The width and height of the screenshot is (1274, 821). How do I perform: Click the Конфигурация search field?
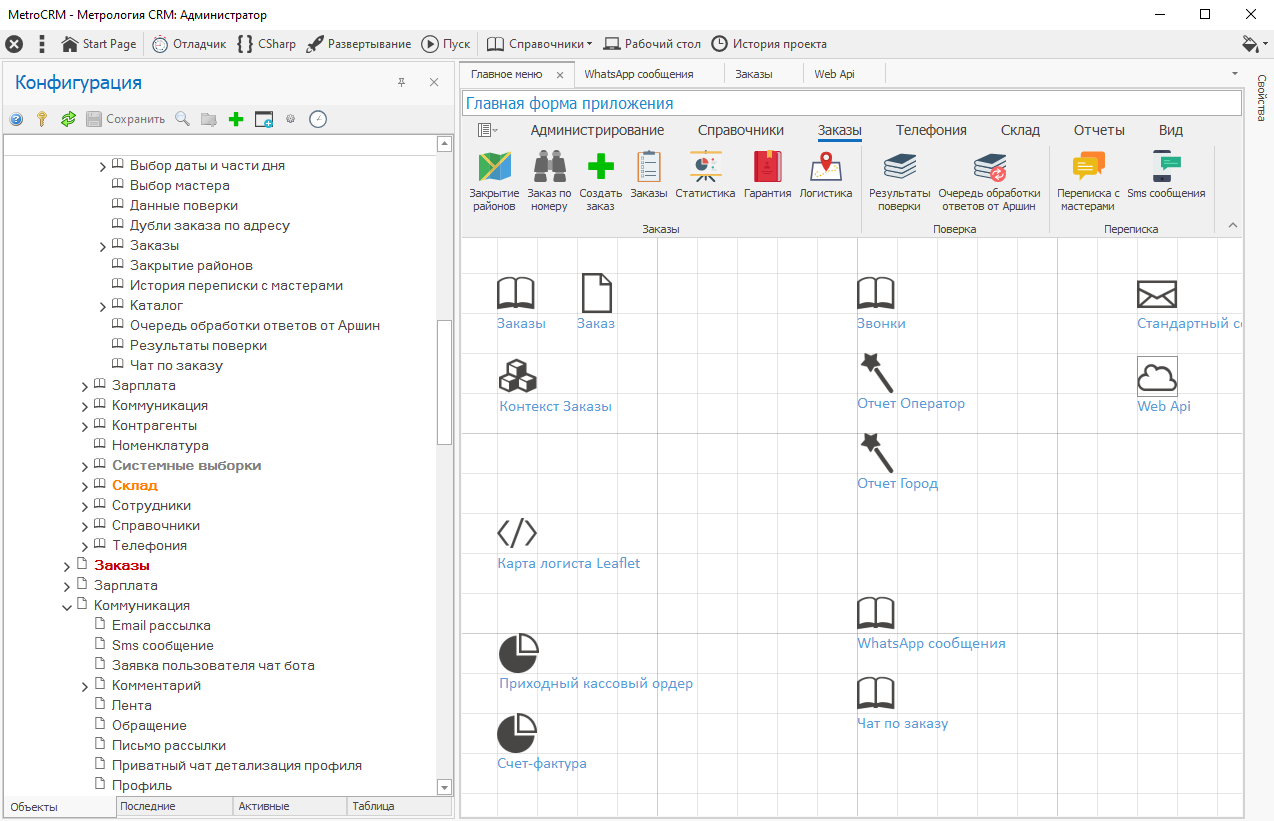[x=221, y=146]
